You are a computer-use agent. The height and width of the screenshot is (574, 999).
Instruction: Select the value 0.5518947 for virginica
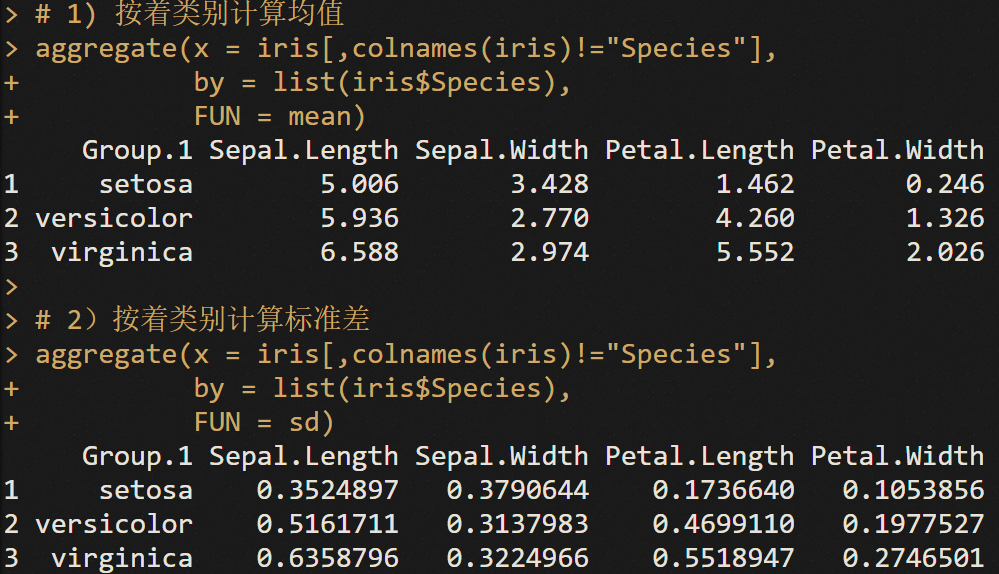723,558
